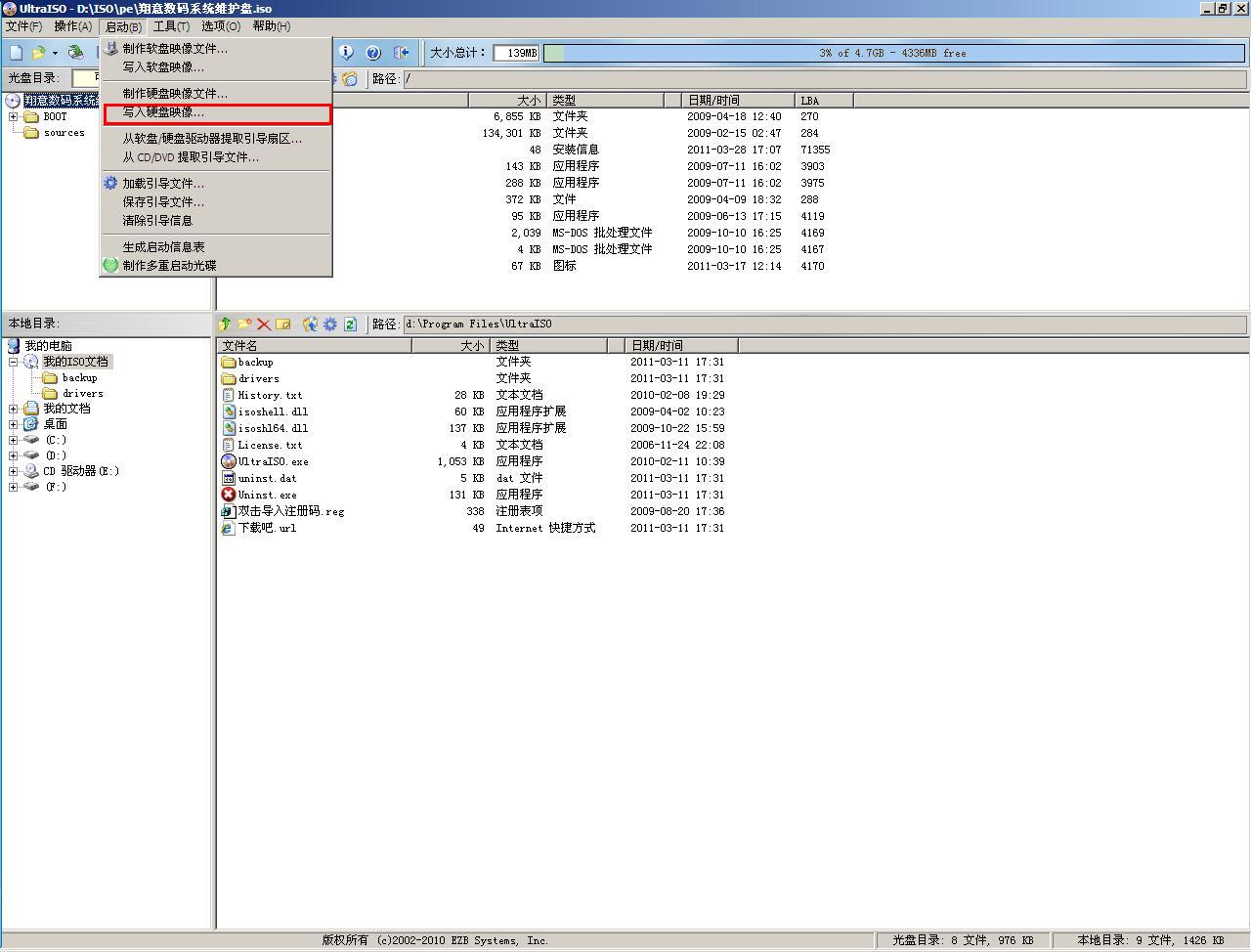Select 保存引导文件... in the menu
This screenshot has height=952, width=1251.
(x=217, y=202)
